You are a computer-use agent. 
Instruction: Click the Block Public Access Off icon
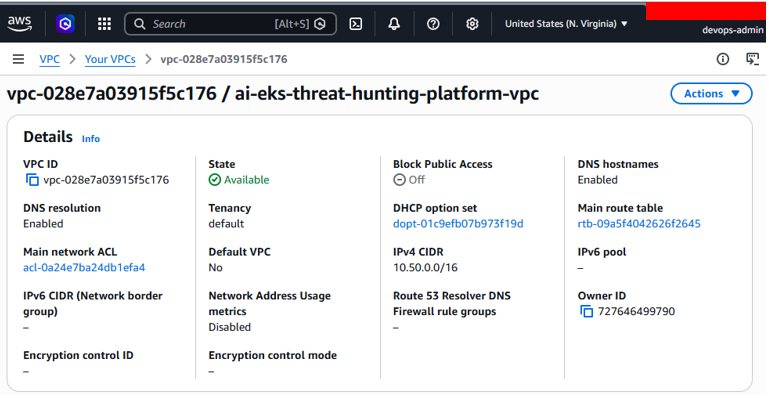pos(399,180)
